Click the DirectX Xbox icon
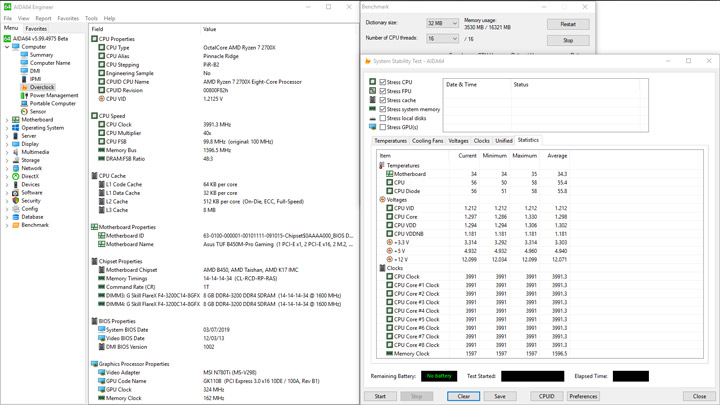 pos(16,176)
